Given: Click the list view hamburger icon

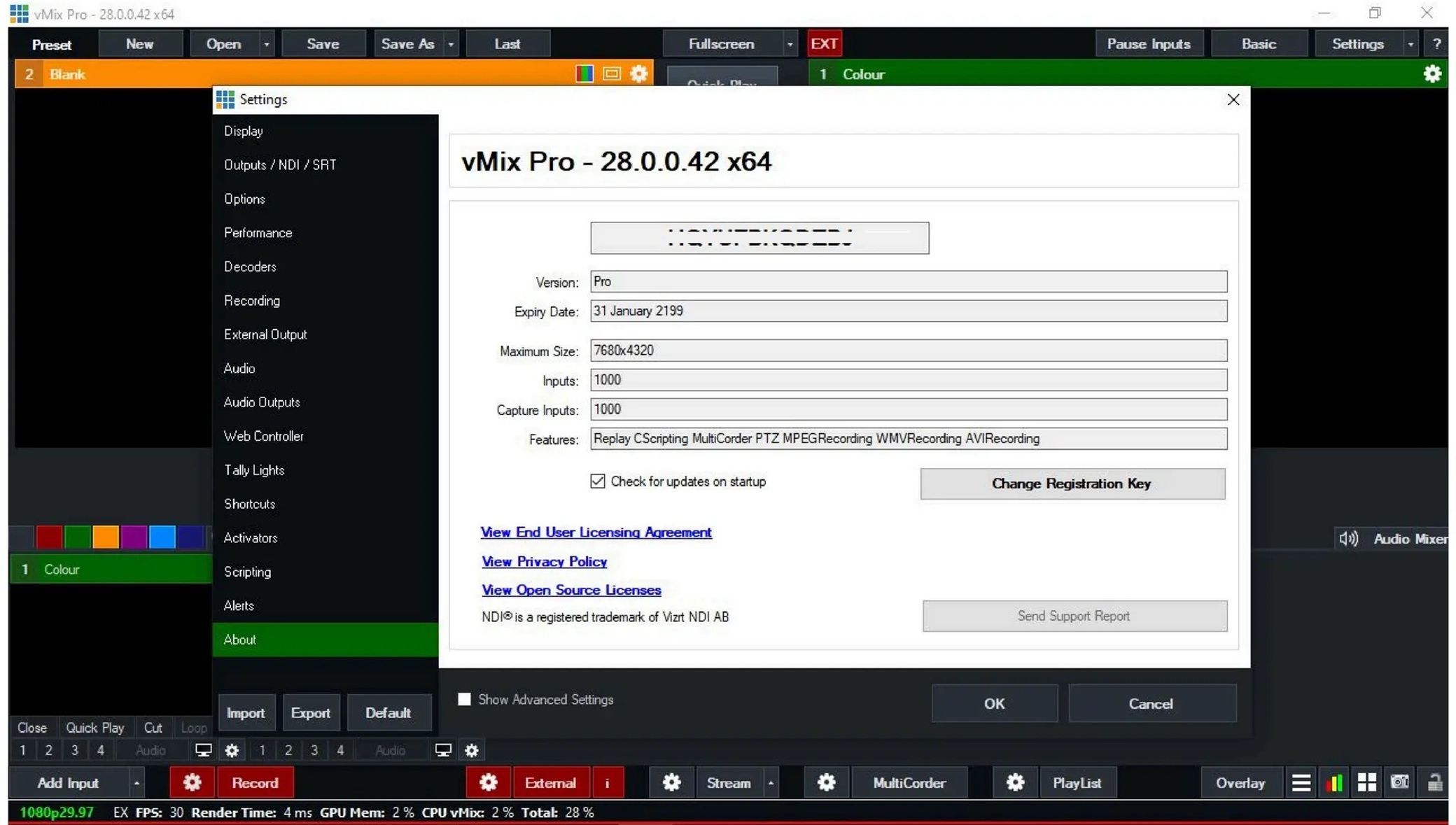Looking at the screenshot, I should click(x=1301, y=782).
